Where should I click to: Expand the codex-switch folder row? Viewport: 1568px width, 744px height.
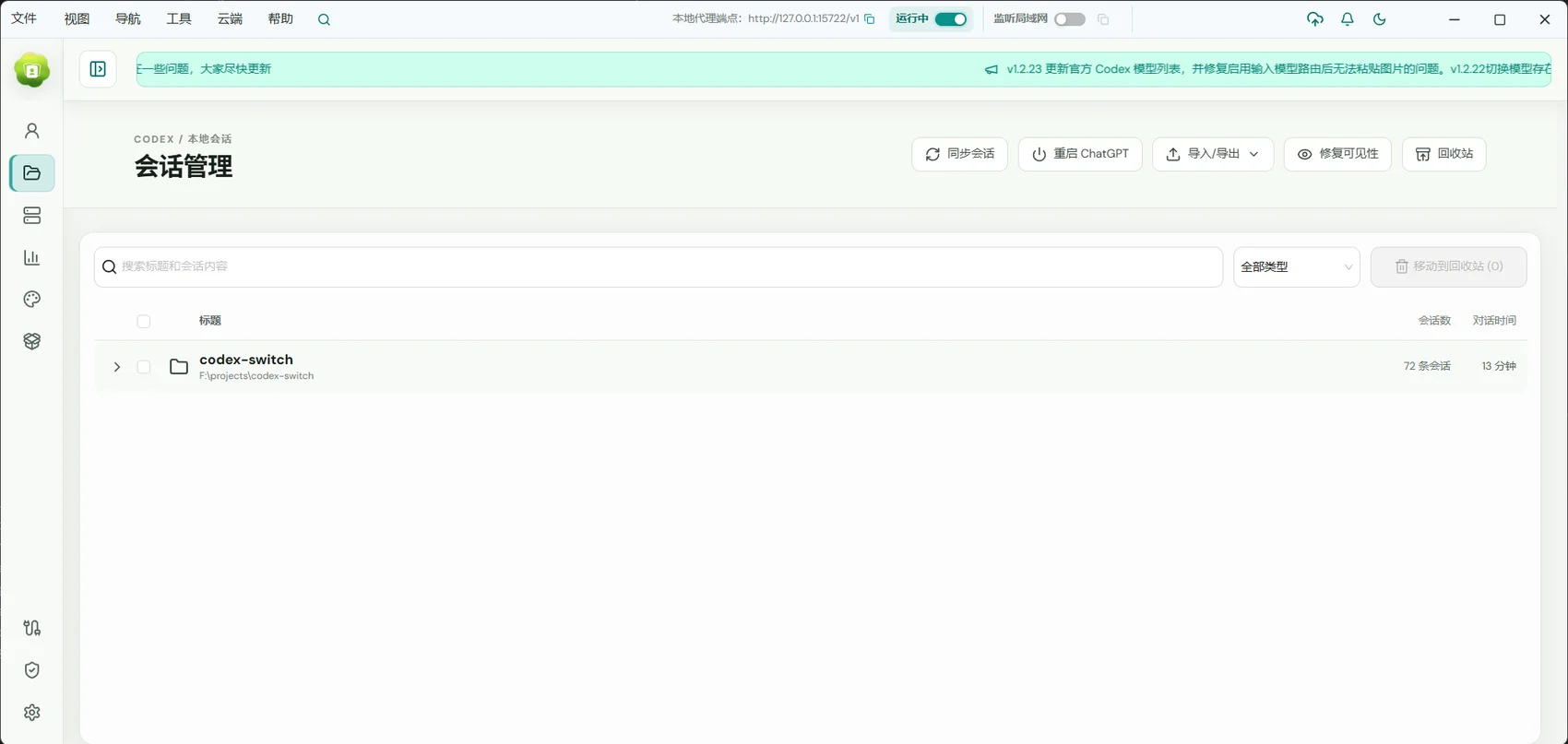(x=117, y=367)
